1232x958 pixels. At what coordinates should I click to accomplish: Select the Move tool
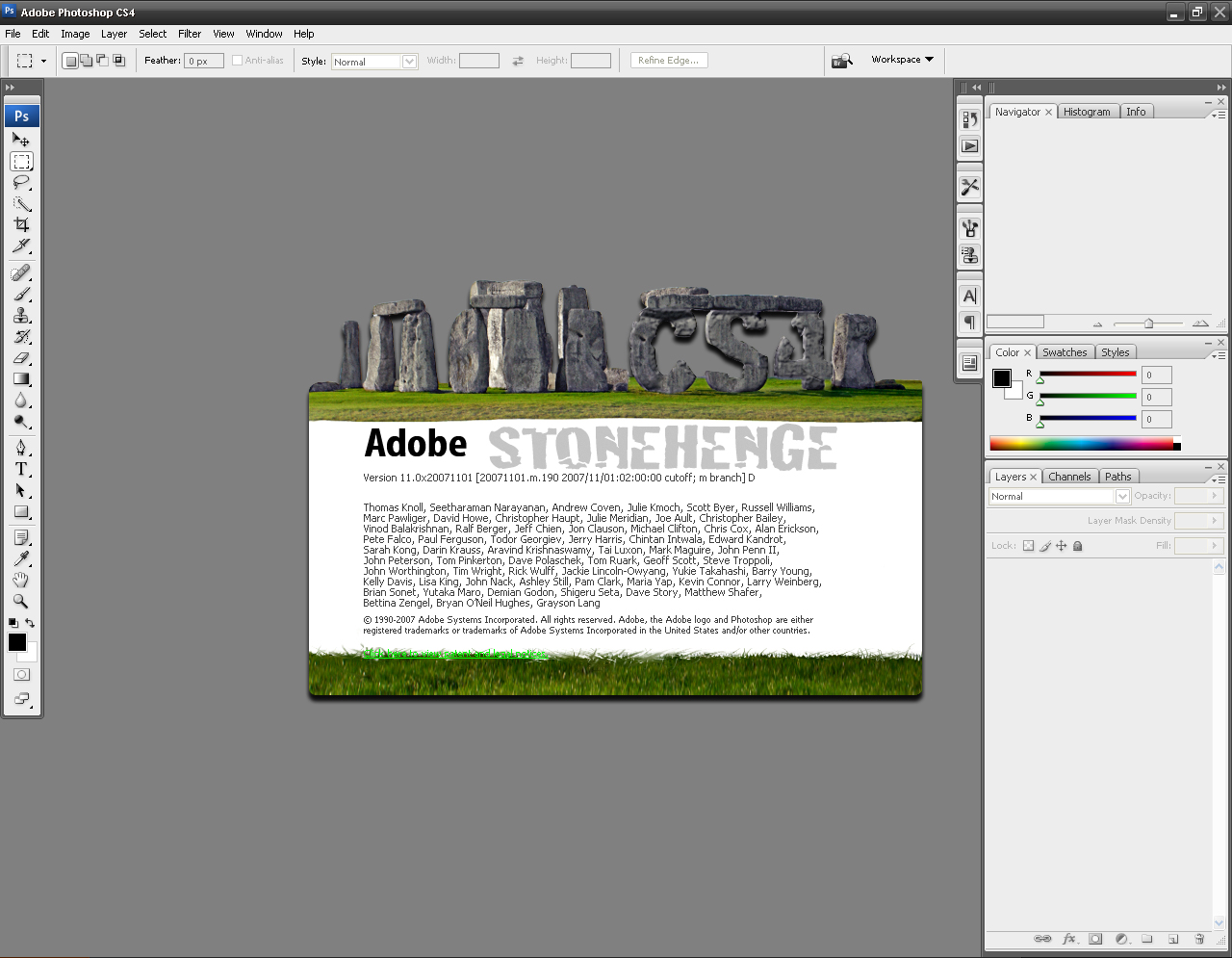click(21, 140)
